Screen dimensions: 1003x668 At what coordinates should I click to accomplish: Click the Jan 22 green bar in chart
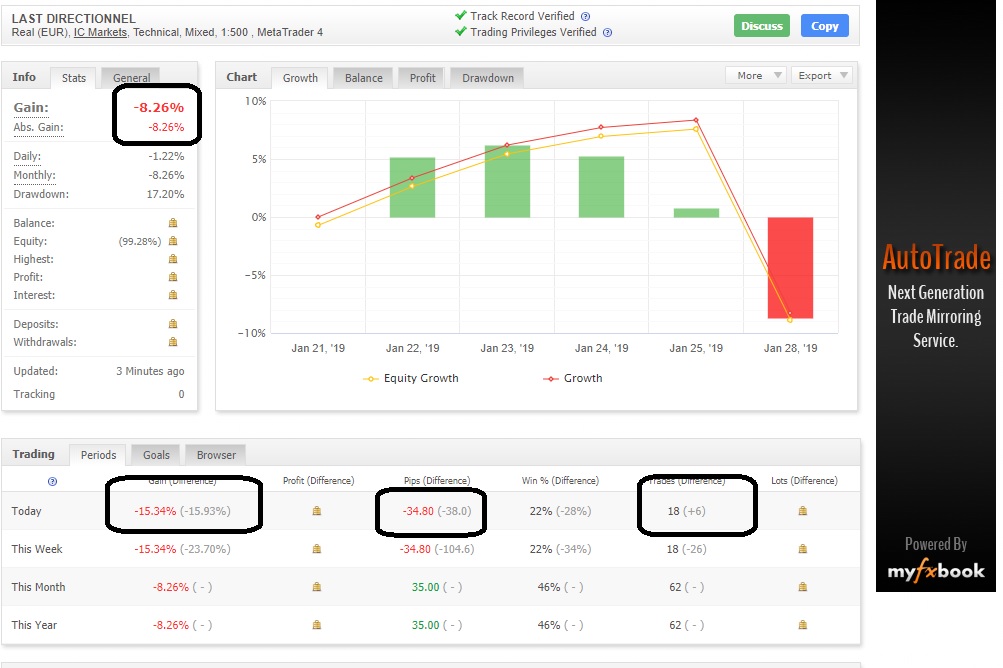413,187
